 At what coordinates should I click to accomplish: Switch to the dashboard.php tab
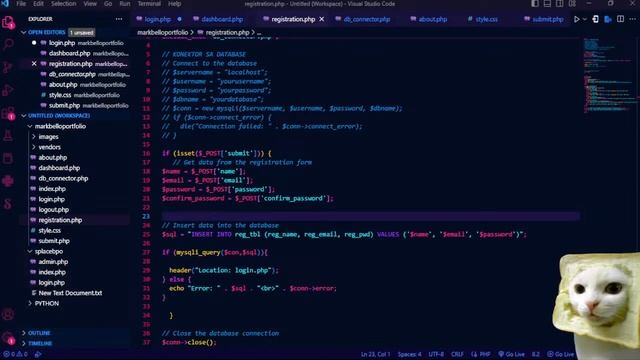point(222,19)
